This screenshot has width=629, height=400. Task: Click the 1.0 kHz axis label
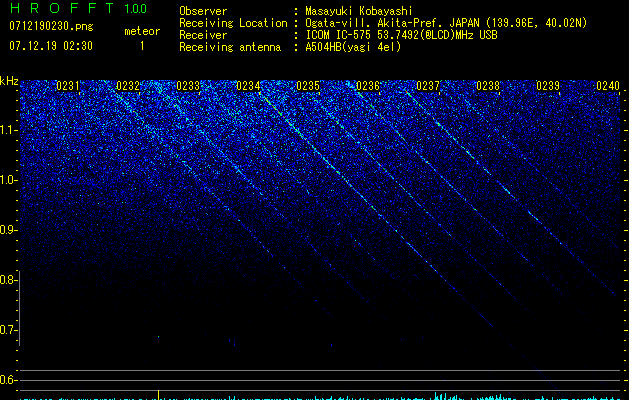(x=8, y=180)
